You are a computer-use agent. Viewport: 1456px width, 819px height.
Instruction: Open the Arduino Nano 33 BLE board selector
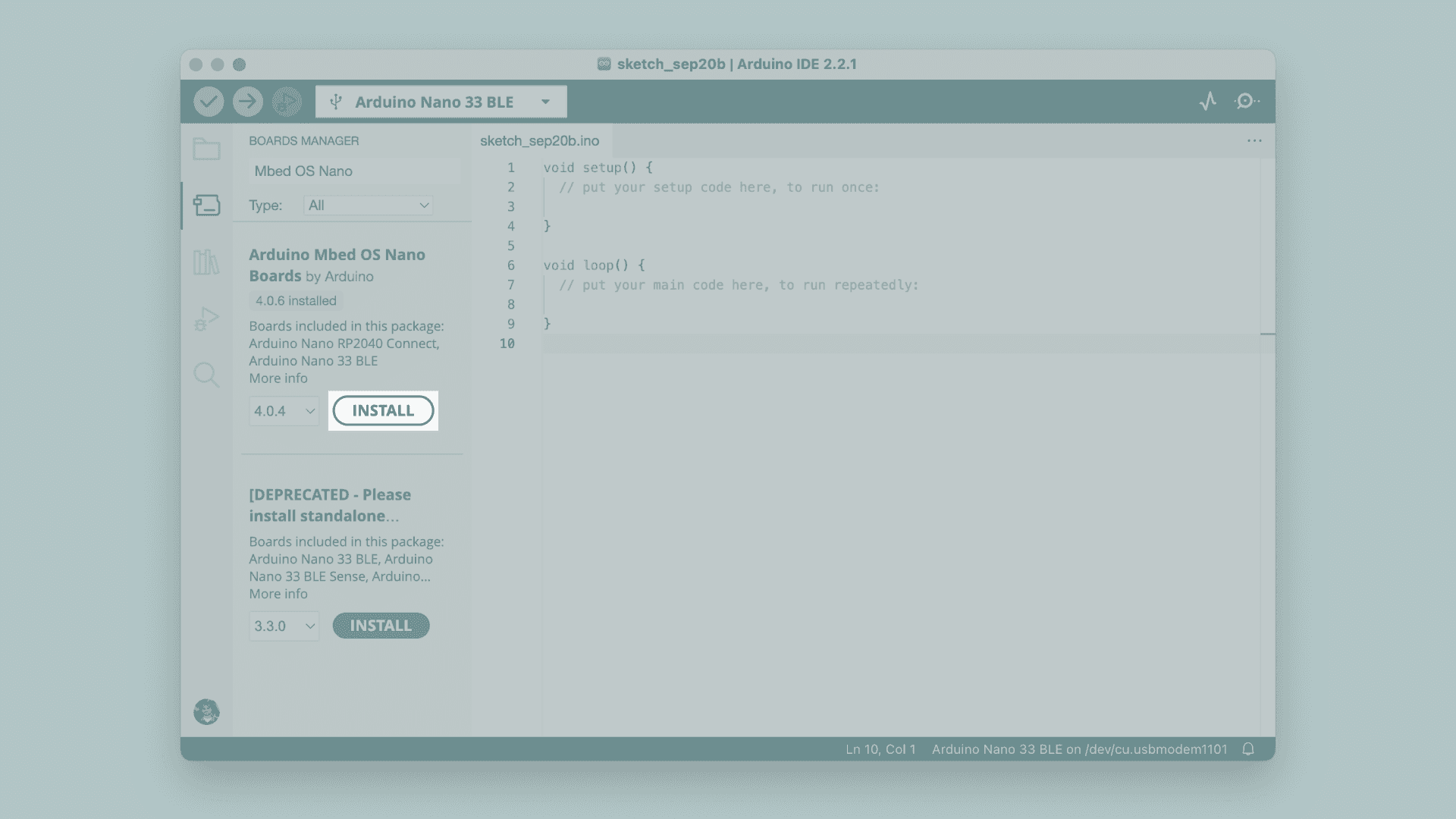pyautogui.click(x=441, y=102)
